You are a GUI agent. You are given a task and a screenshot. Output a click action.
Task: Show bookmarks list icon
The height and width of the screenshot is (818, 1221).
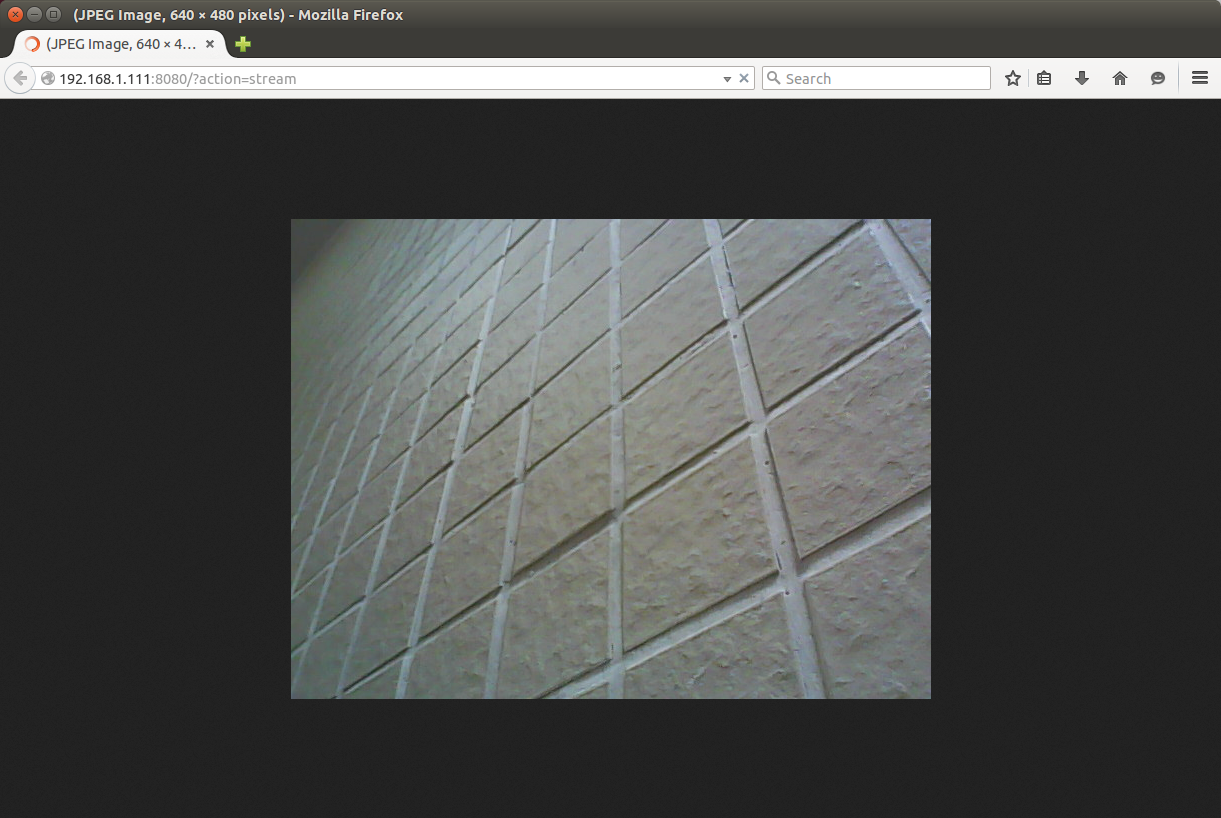coord(1044,78)
